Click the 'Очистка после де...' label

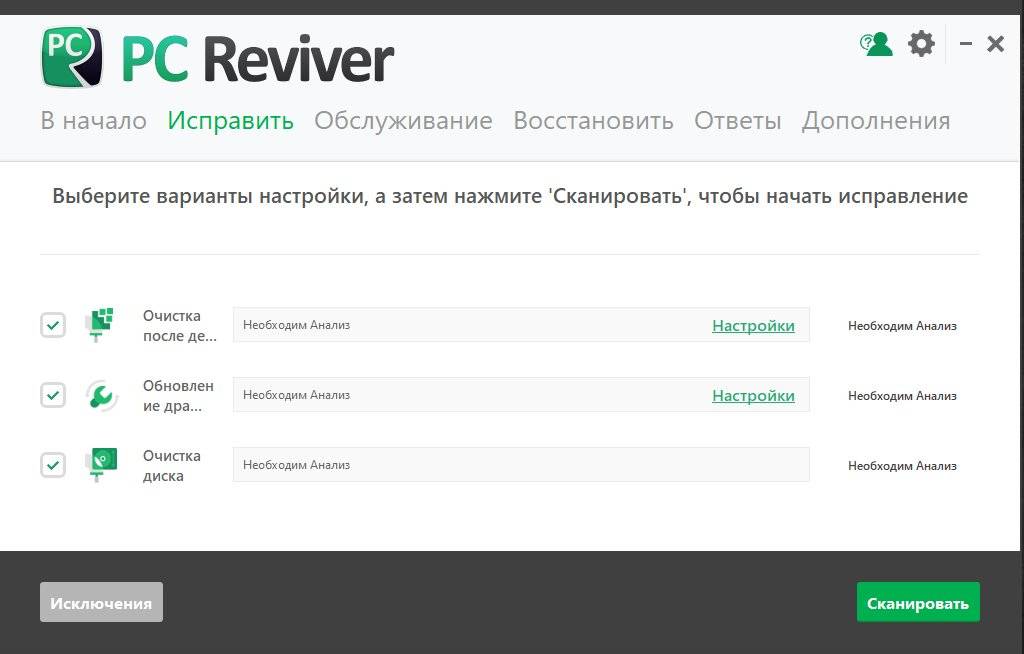tap(180, 325)
